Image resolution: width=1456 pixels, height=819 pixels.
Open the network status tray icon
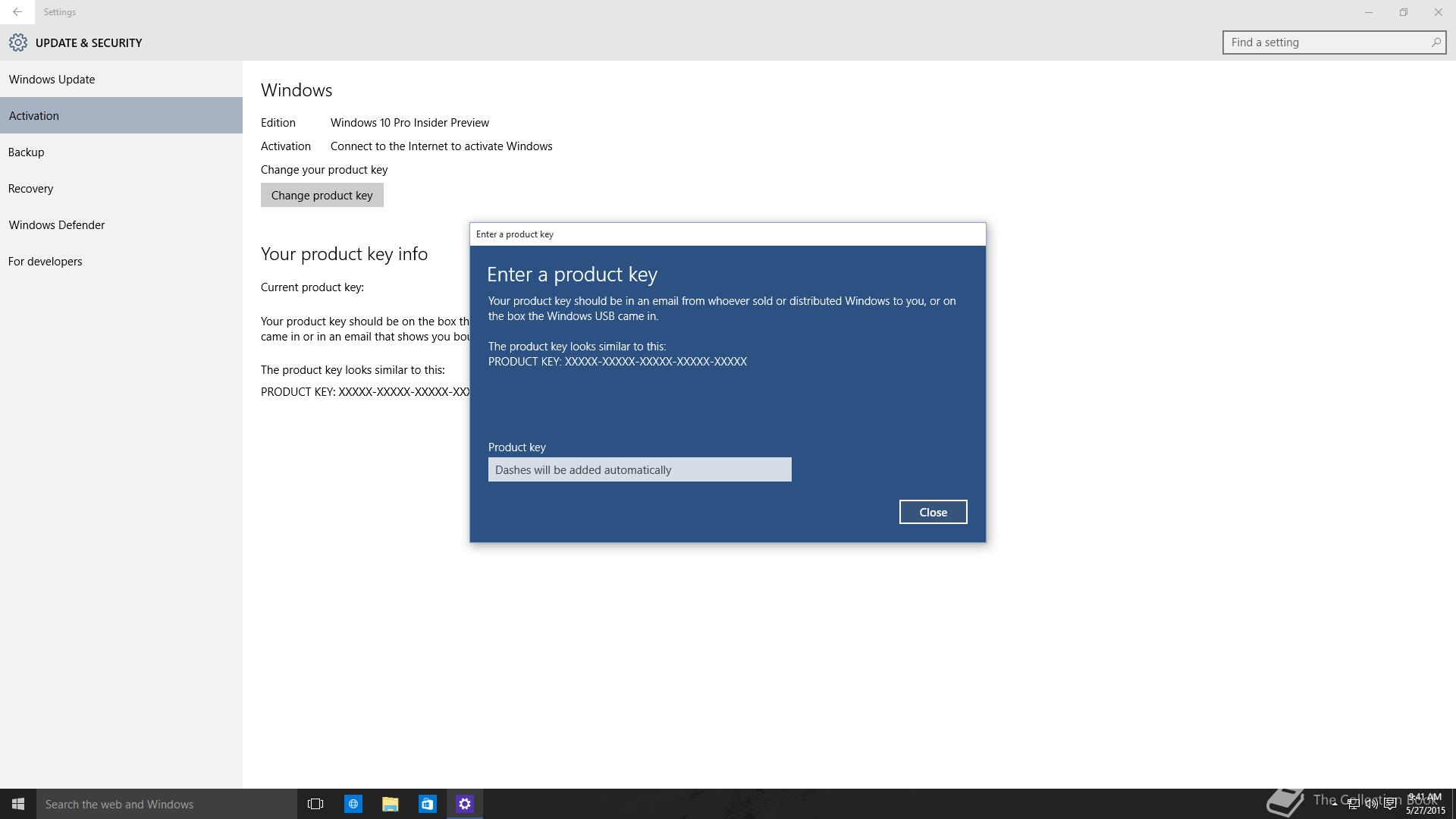(x=1353, y=804)
